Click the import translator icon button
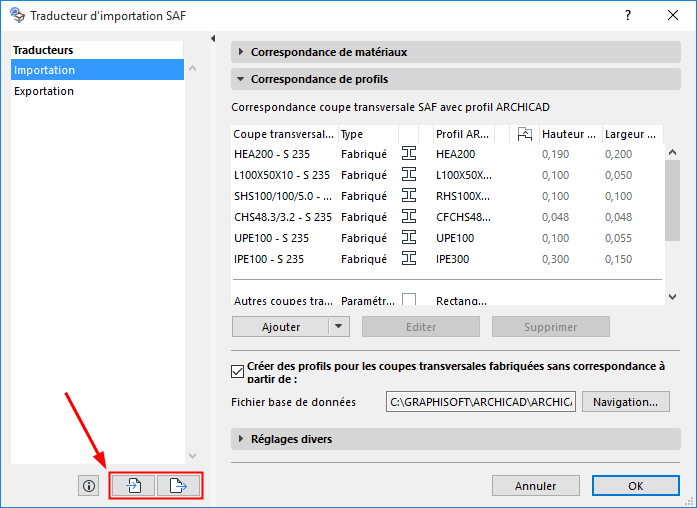Viewport: 697px width, 508px height. (133, 486)
